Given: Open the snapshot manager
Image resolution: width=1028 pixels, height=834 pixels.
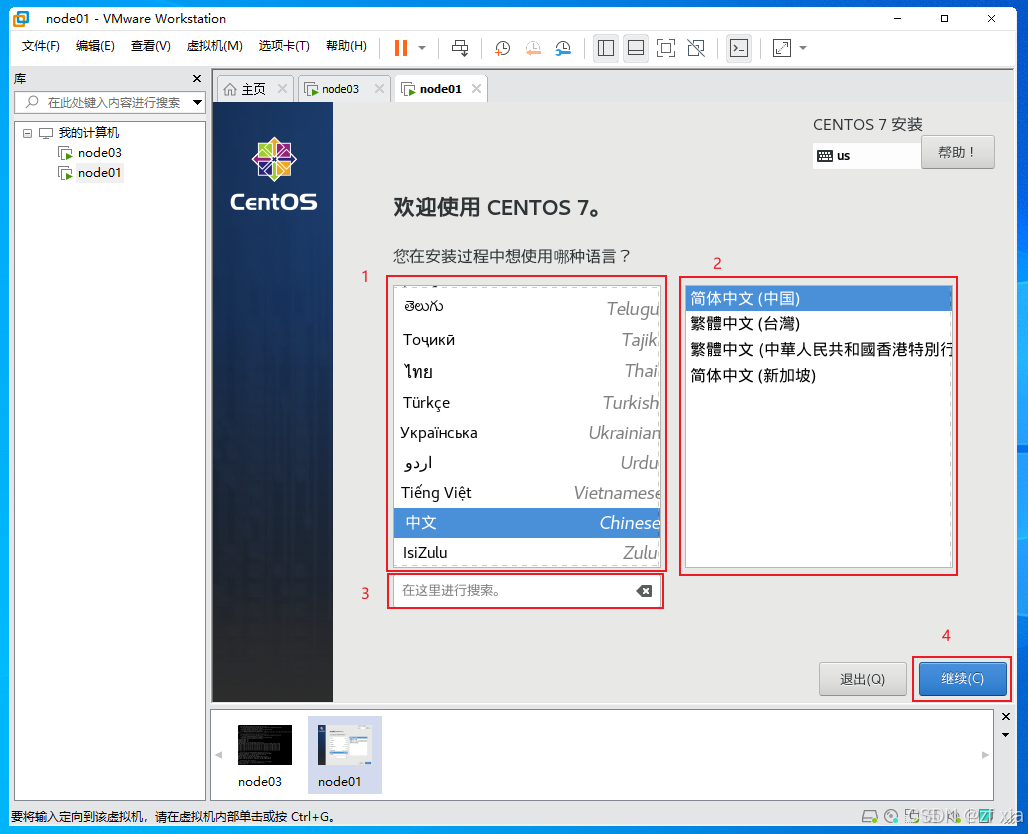Looking at the screenshot, I should point(563,48).
